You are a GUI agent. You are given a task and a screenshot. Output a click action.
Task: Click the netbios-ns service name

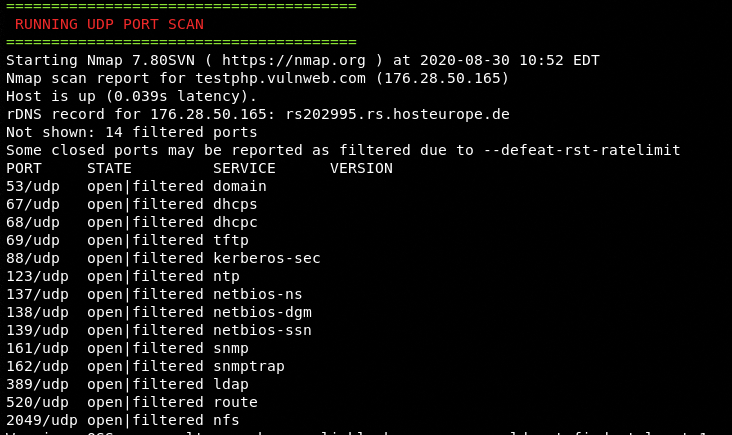(258, 294)
